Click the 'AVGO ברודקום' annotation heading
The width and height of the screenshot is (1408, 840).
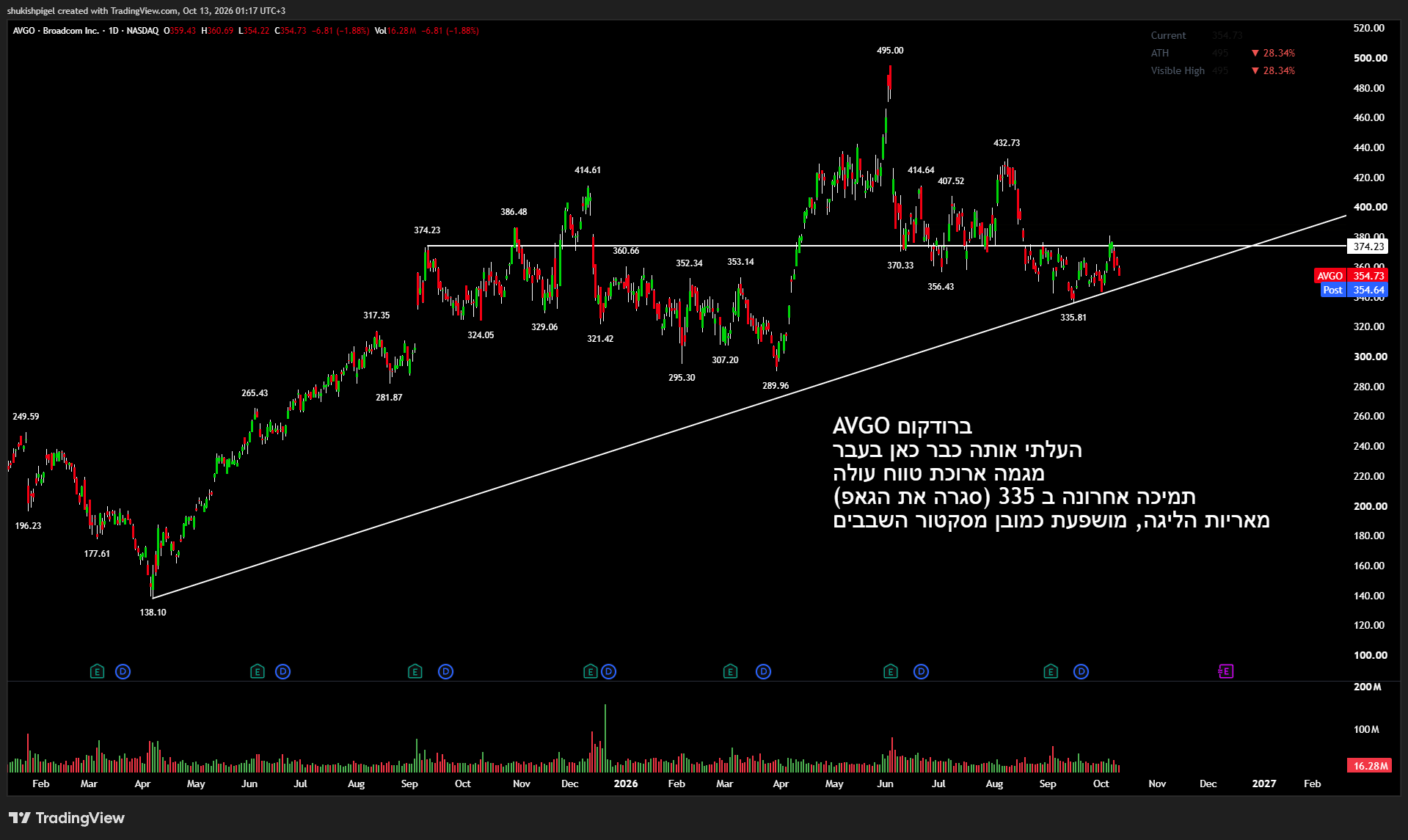click(902, 426)
